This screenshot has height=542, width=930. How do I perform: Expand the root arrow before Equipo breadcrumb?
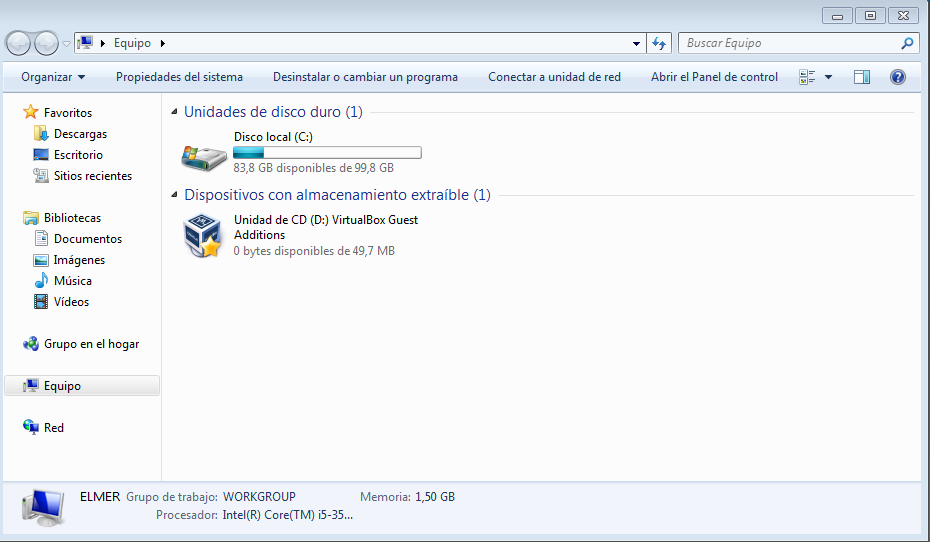pos(103,43)
